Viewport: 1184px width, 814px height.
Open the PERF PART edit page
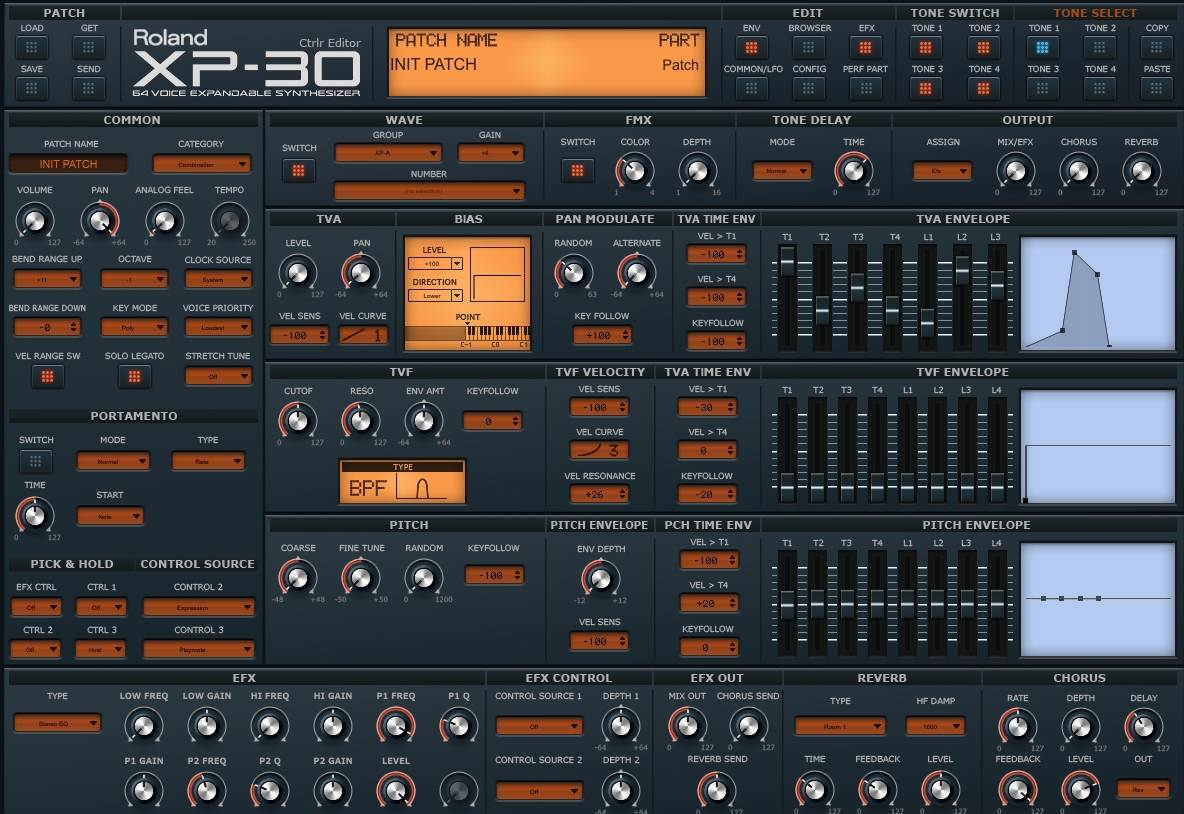865,88
